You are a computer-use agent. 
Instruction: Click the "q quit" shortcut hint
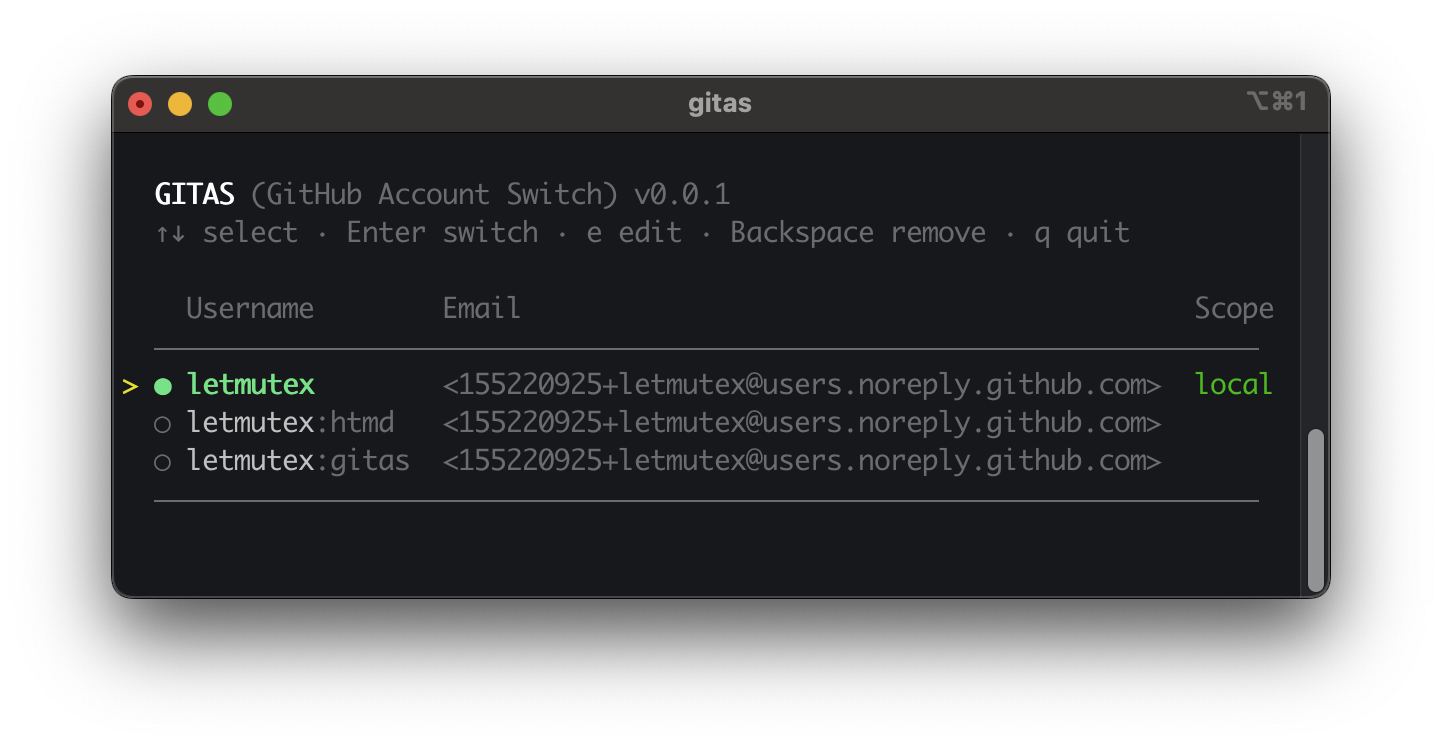point(1081,233)
